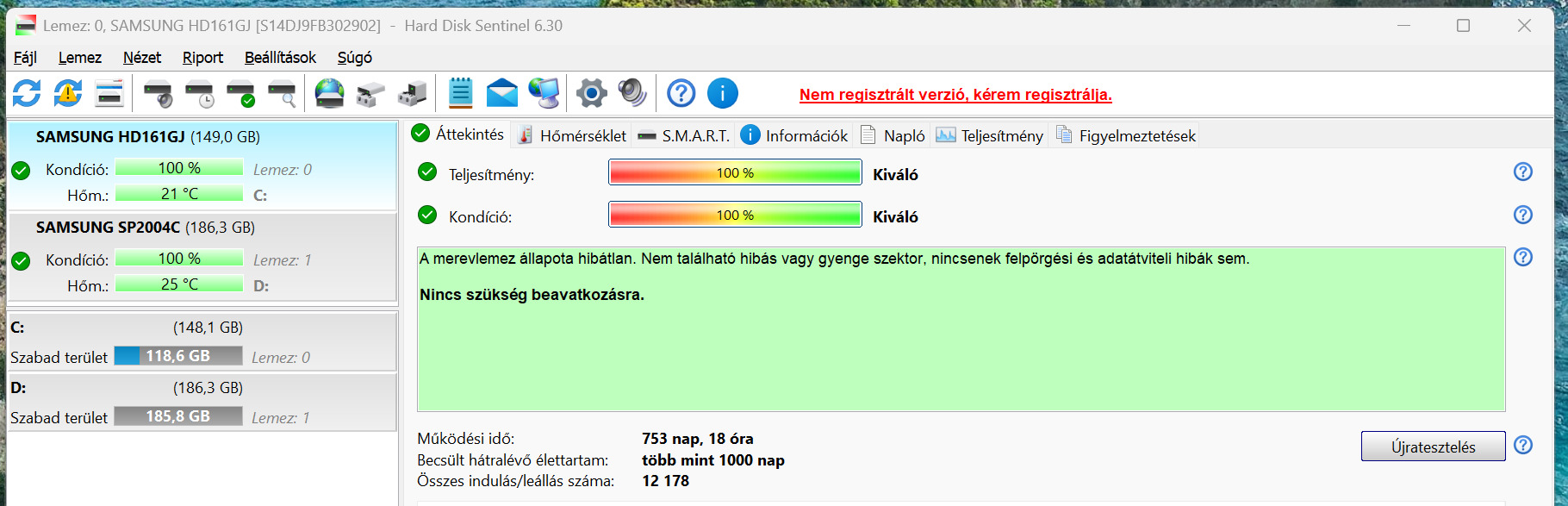Click the green check beside Teljesítmény label
1568x506 pixels.
(x=427, y=172)
